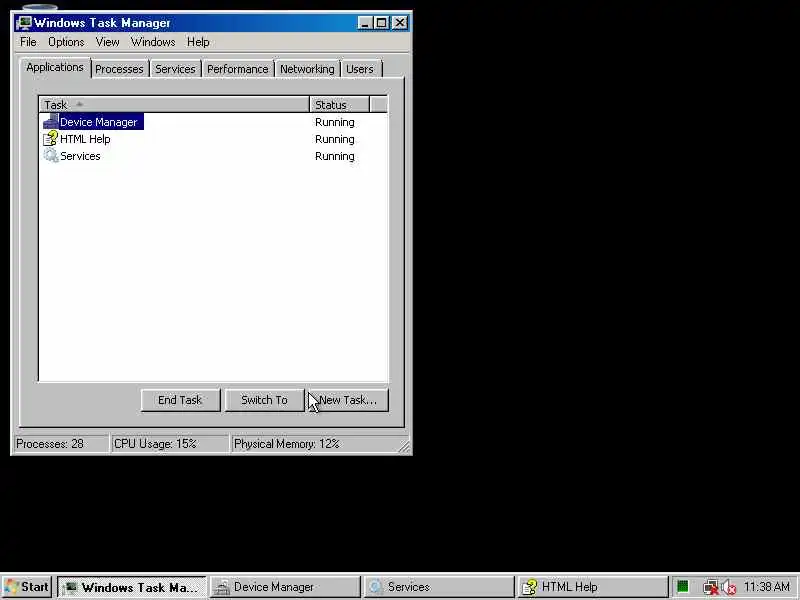Viewport: 800px width, 600px height.
Task: Open the File menu
Action: (x=28, y=42)
